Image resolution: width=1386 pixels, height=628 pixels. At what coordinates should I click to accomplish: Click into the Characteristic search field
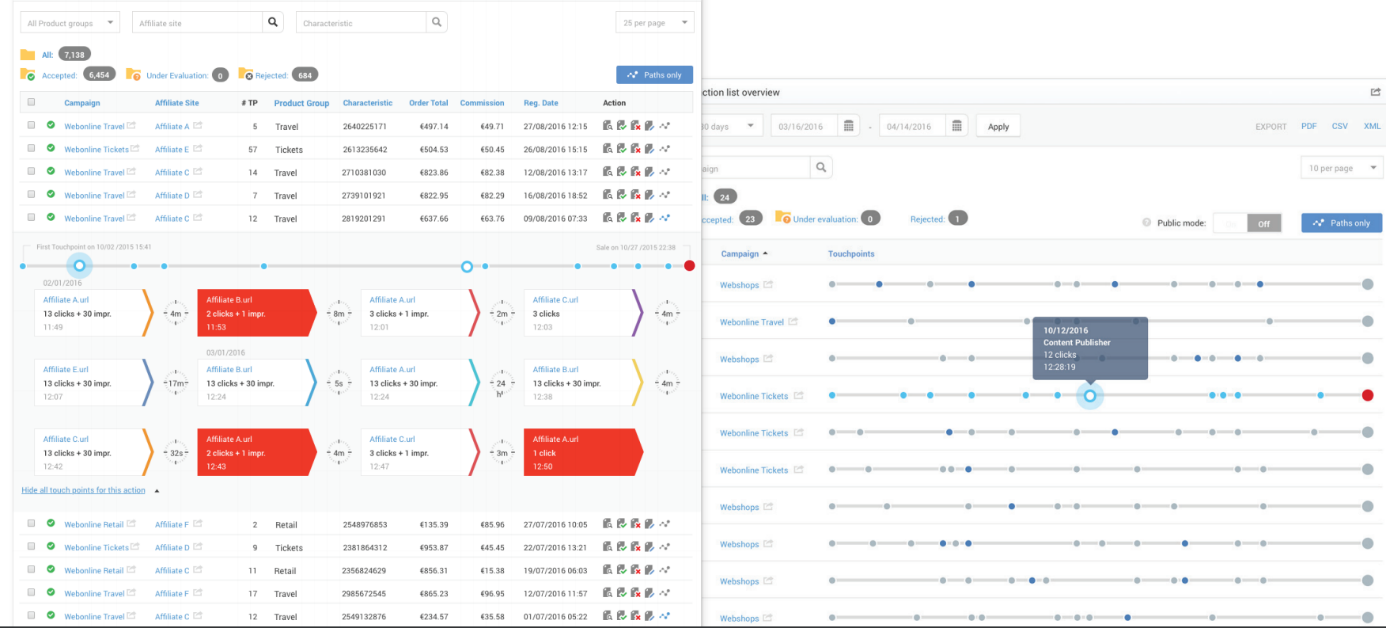pyautogui.click(x=361, y=22)
